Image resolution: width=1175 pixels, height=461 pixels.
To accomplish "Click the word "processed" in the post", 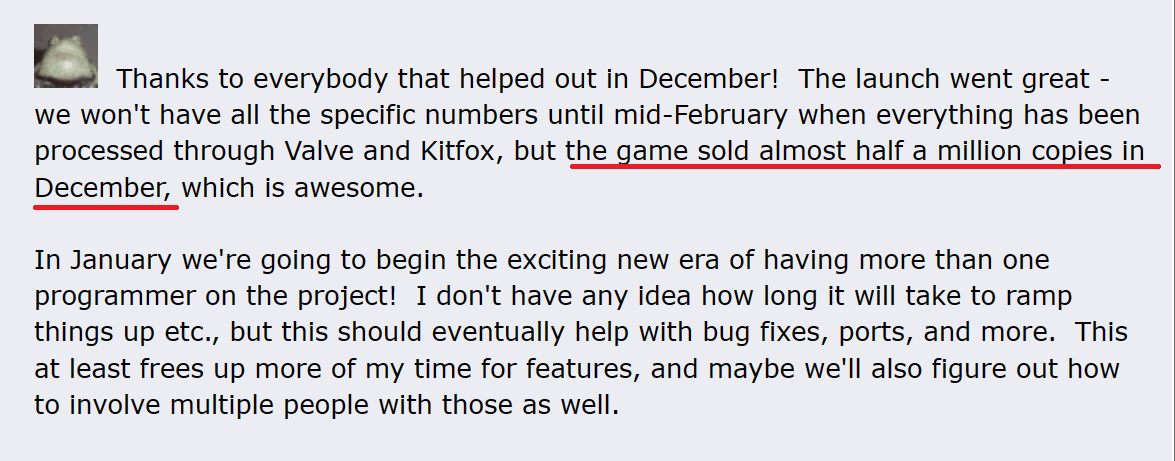I will click(x=100, y=151).
